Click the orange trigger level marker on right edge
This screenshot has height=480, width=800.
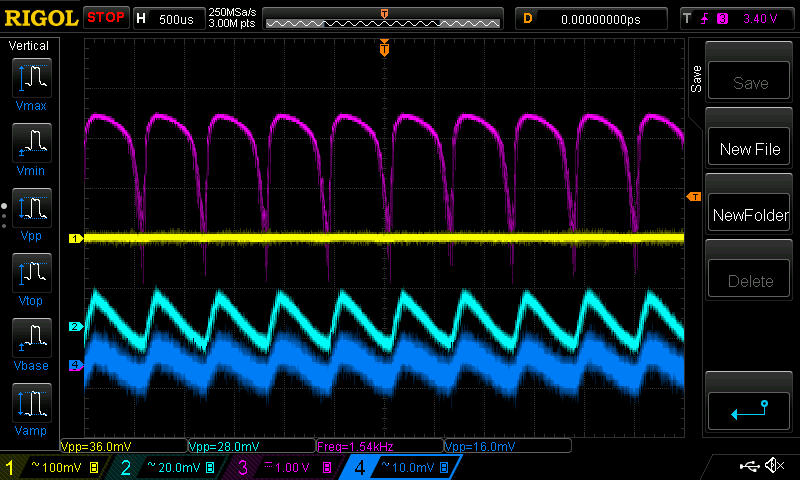692,197
